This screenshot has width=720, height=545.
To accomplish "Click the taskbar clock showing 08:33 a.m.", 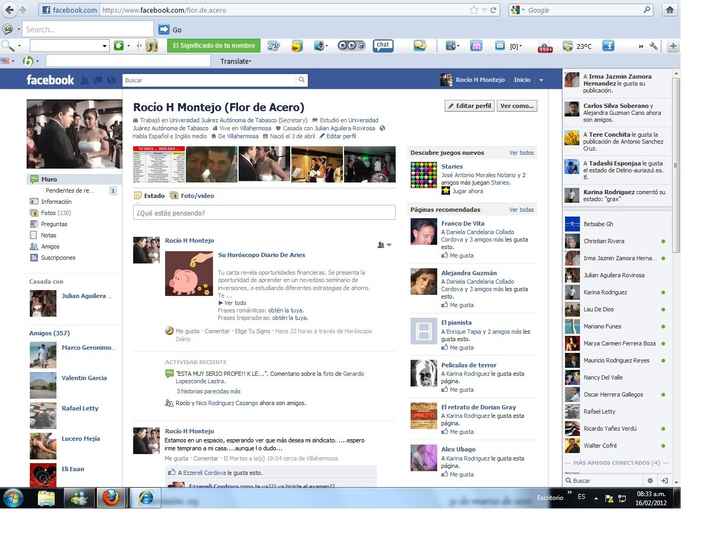I will tap(651, 498).
